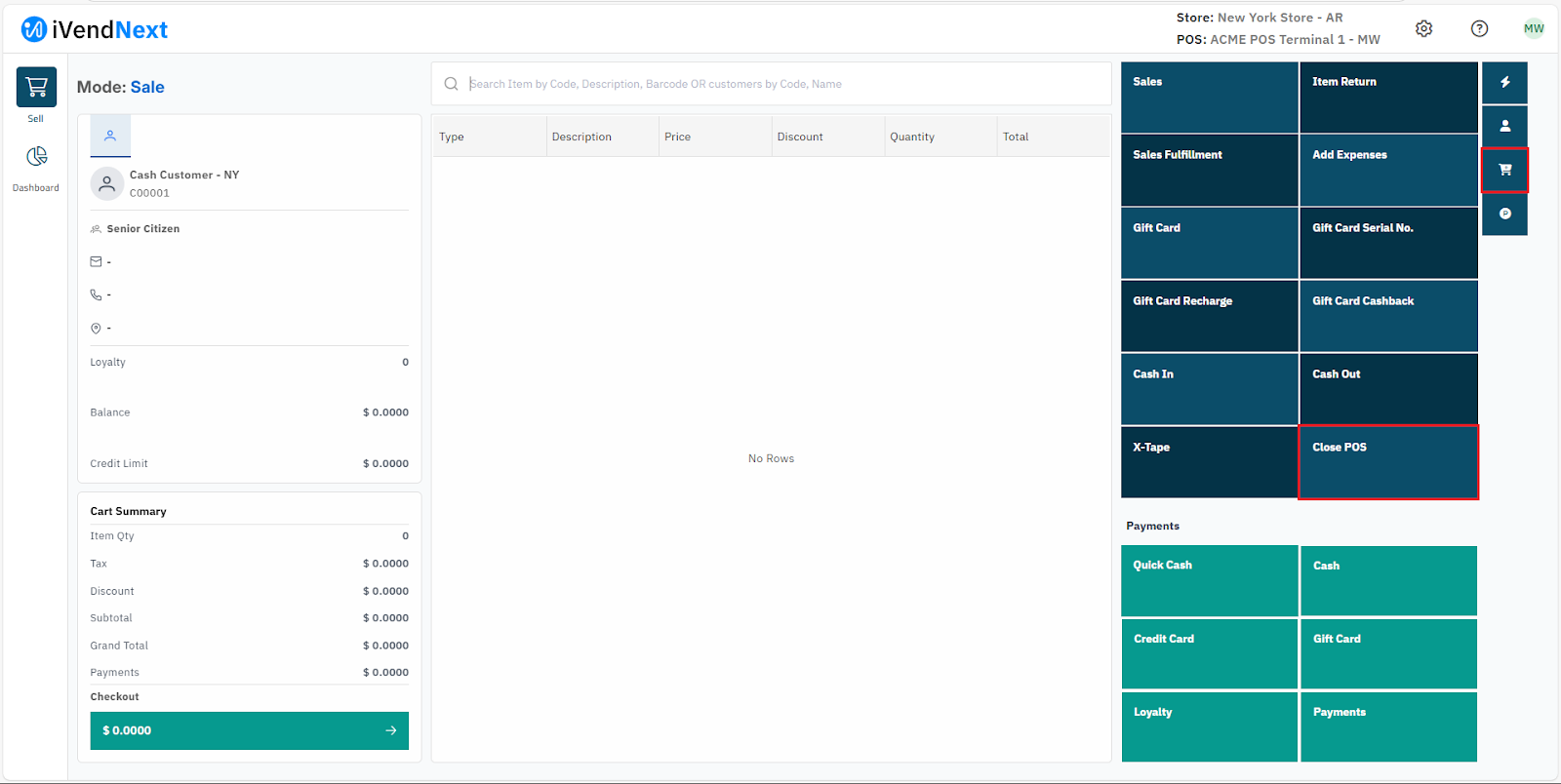Click the iVendNext logo
The width and height of the screenshot is (1561, 784).
coord(95,30)
